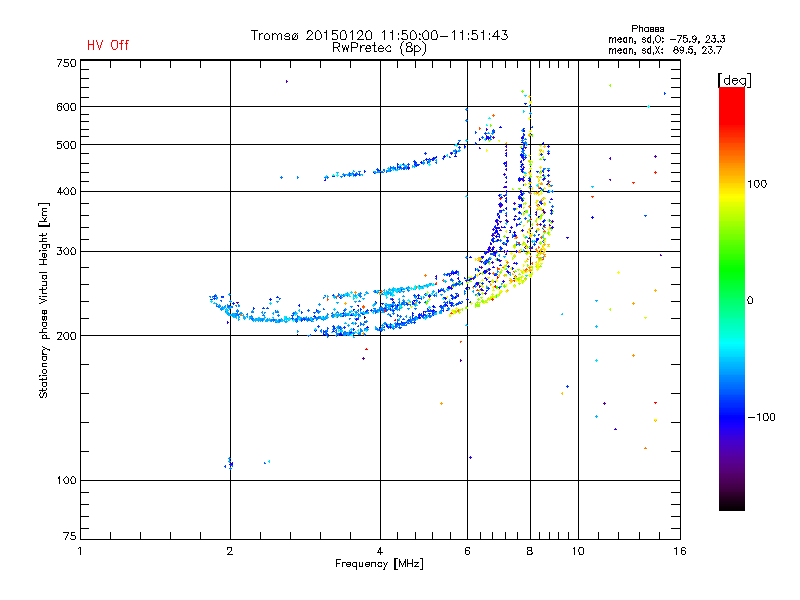800x600 pixels.
Task: Click the '1' x-axis tick label
Action: click(80, 551)
